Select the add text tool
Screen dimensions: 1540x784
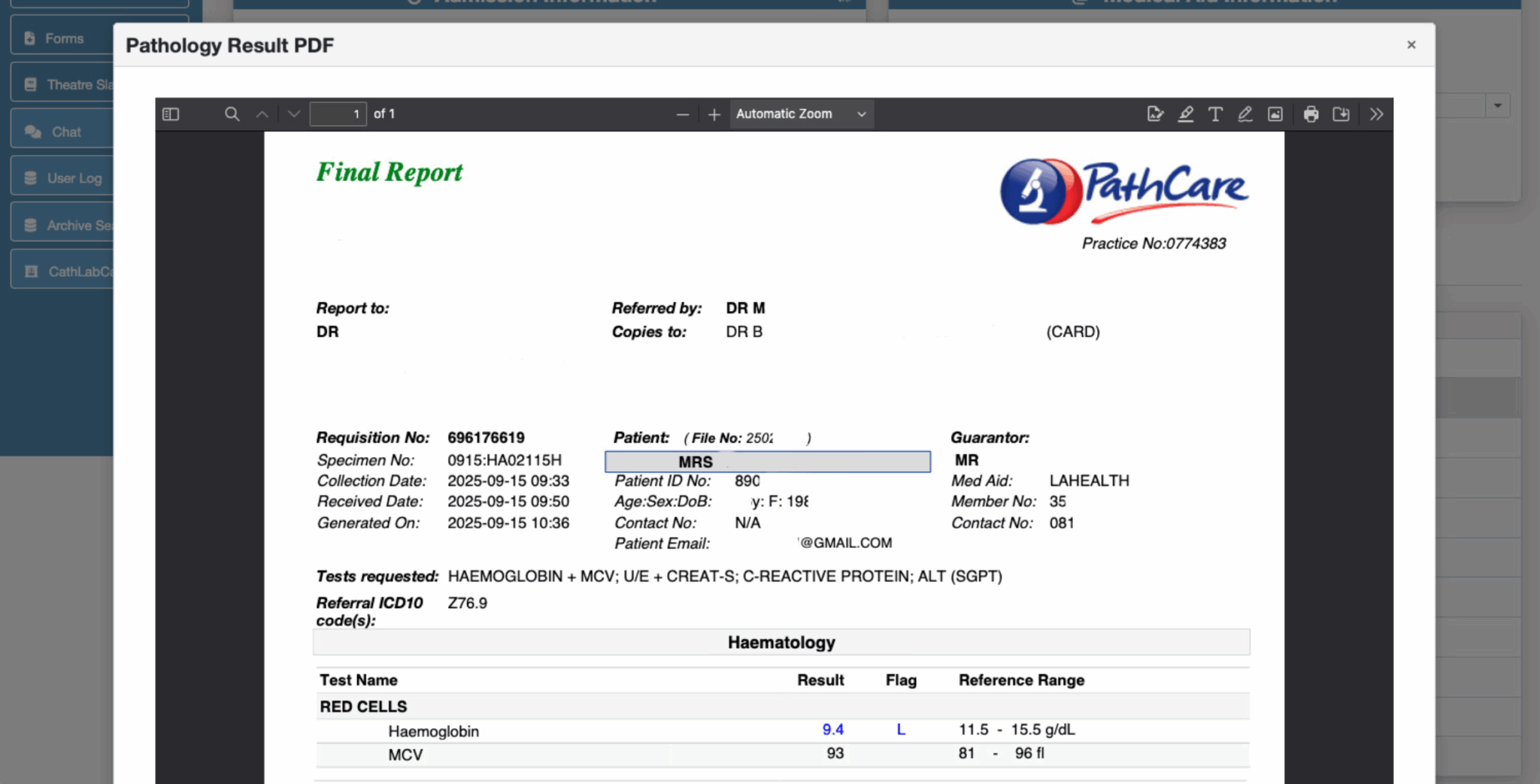[x=1215, y=114]
